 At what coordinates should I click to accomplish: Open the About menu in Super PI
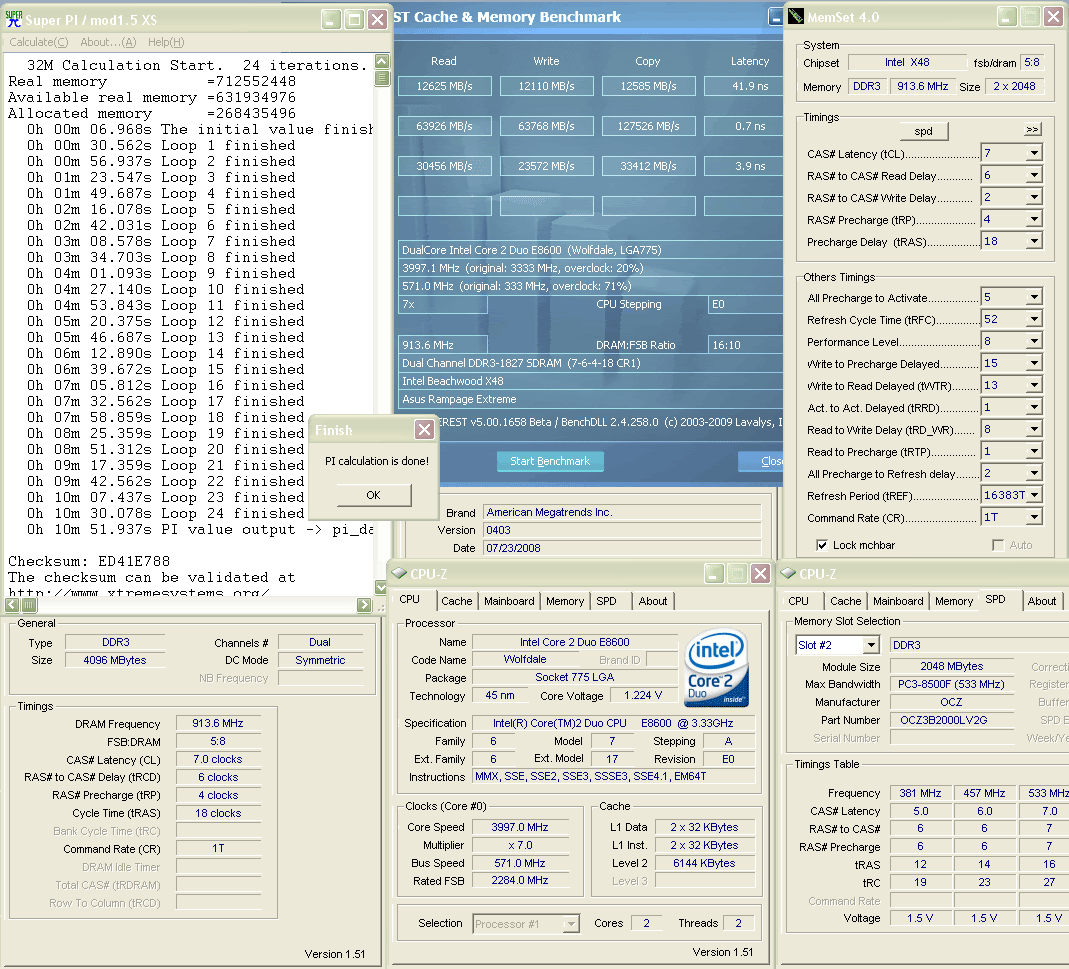click(108, 42)
